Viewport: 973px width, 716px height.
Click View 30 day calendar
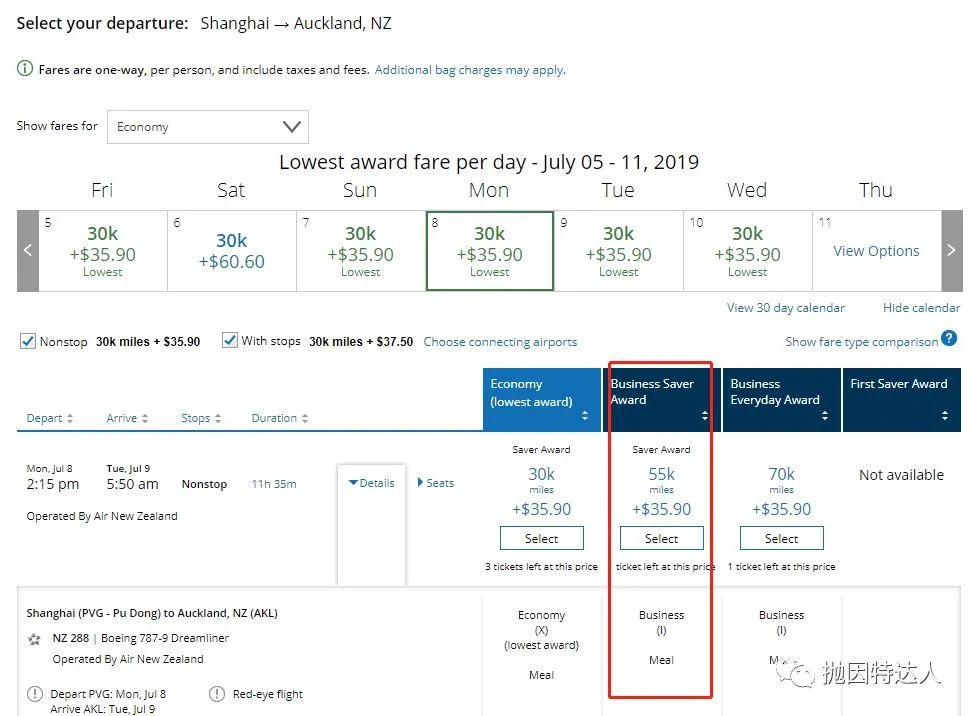pos(785,307)
